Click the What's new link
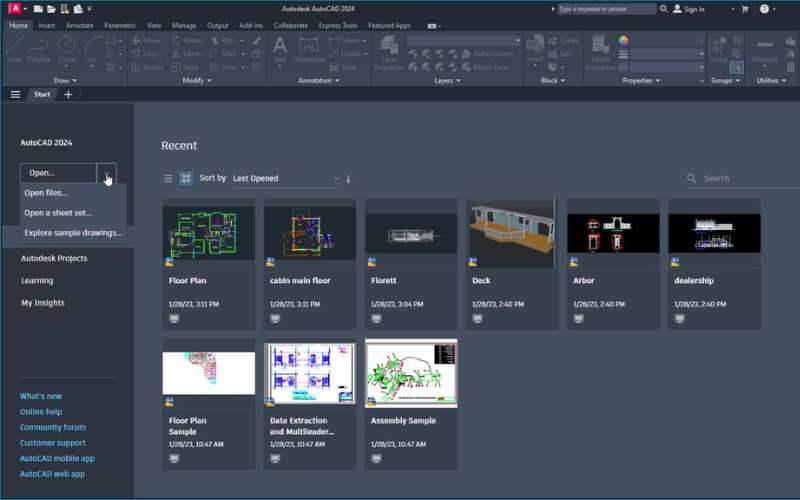Image resolution: width=800 pixels, height=500 pixels. click(x=41, y=396)
